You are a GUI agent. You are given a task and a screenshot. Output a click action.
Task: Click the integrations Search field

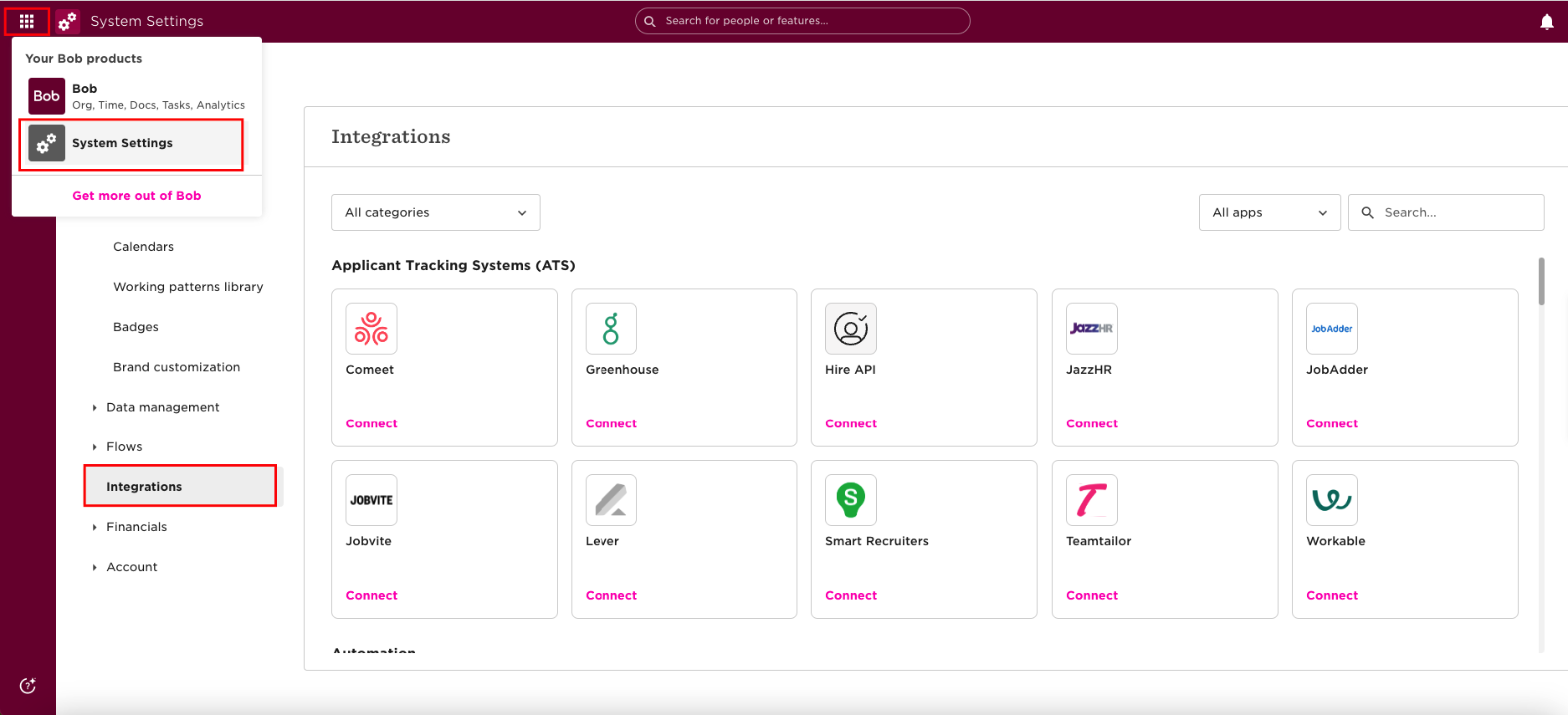coord(1446,212)
